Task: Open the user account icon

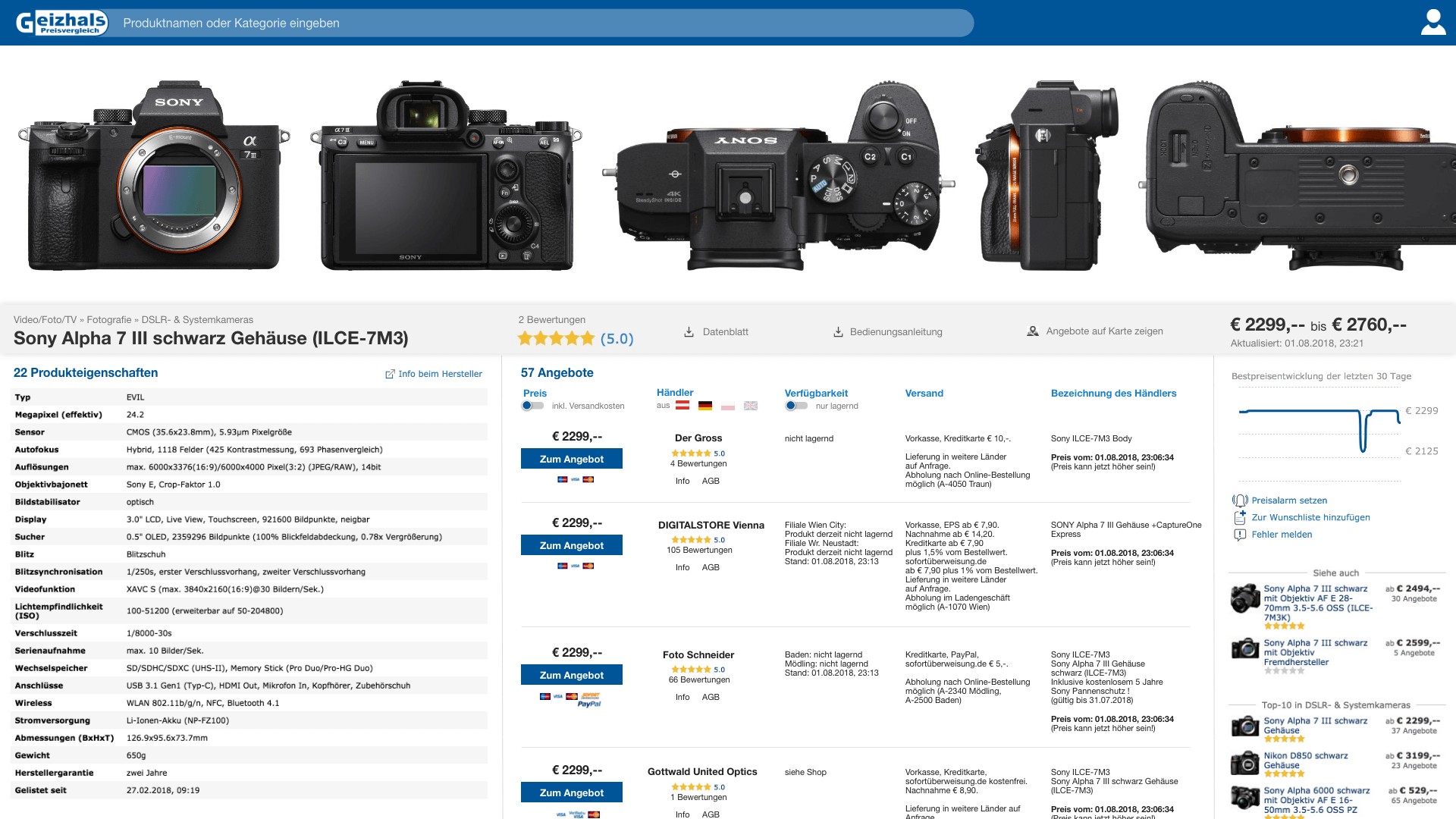Action: (x=1432, y=23)
